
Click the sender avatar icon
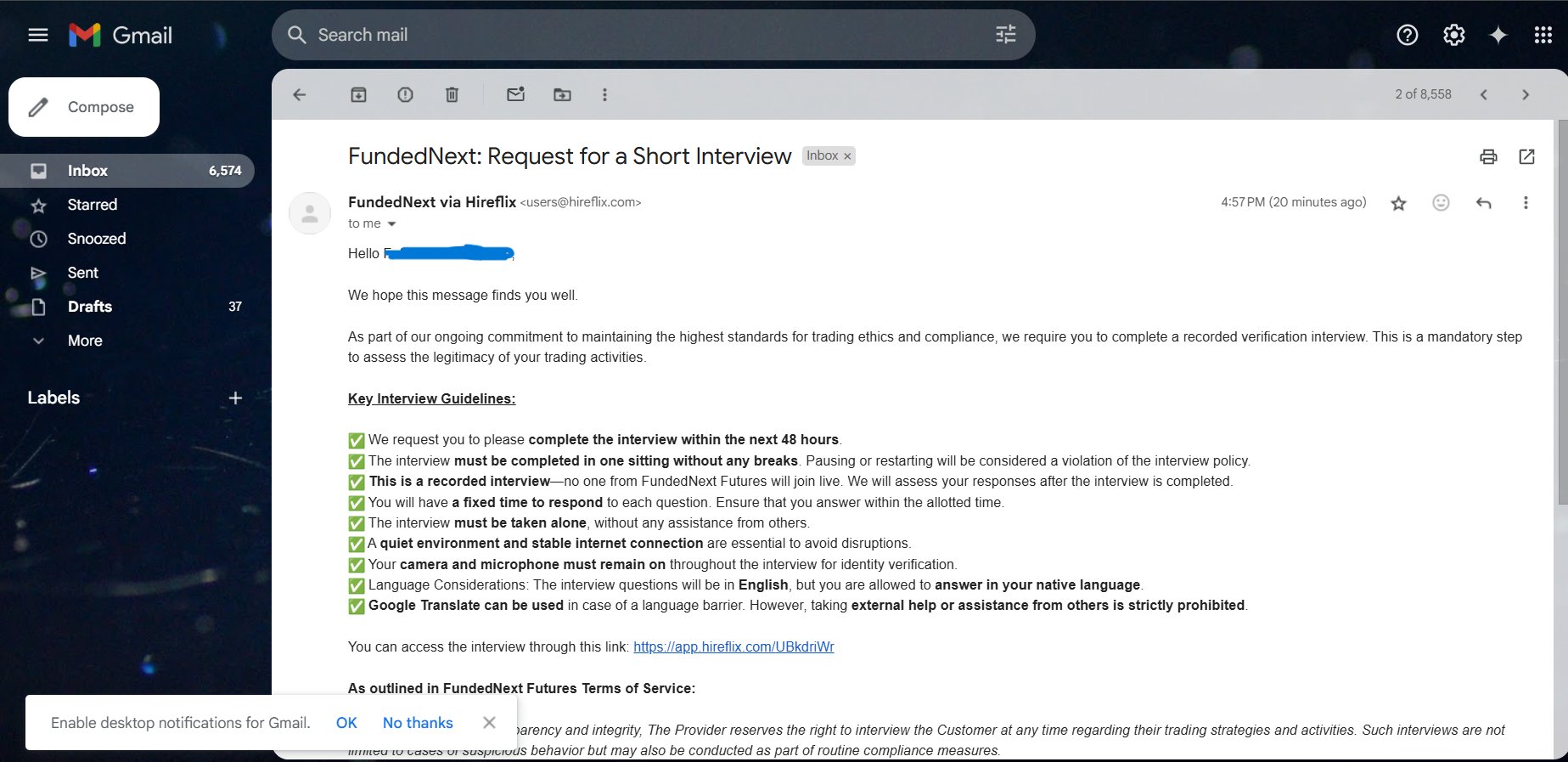pos(310,213)
